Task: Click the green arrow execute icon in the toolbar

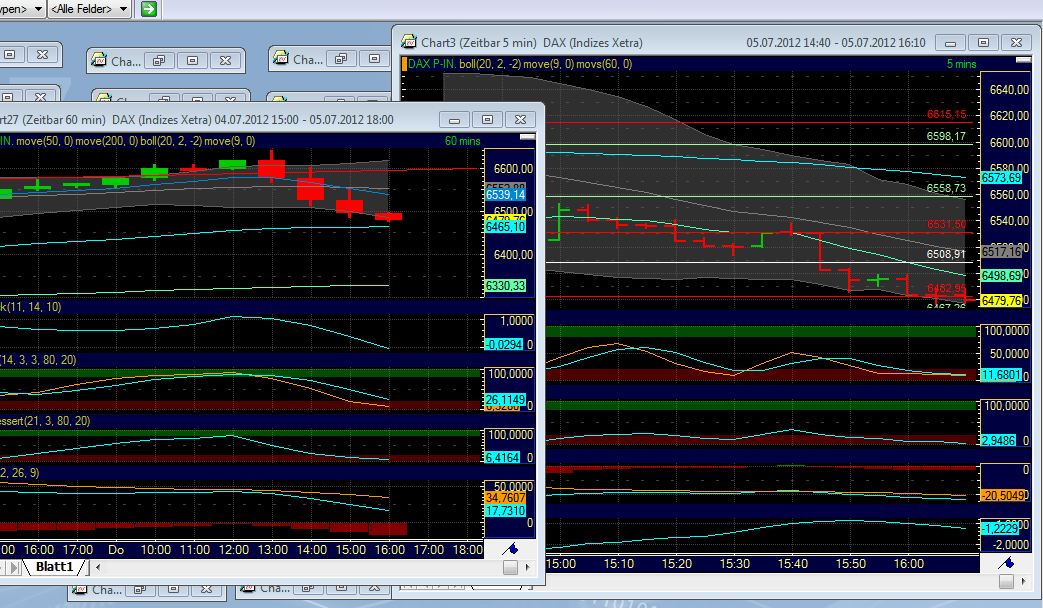Action: 148,9
